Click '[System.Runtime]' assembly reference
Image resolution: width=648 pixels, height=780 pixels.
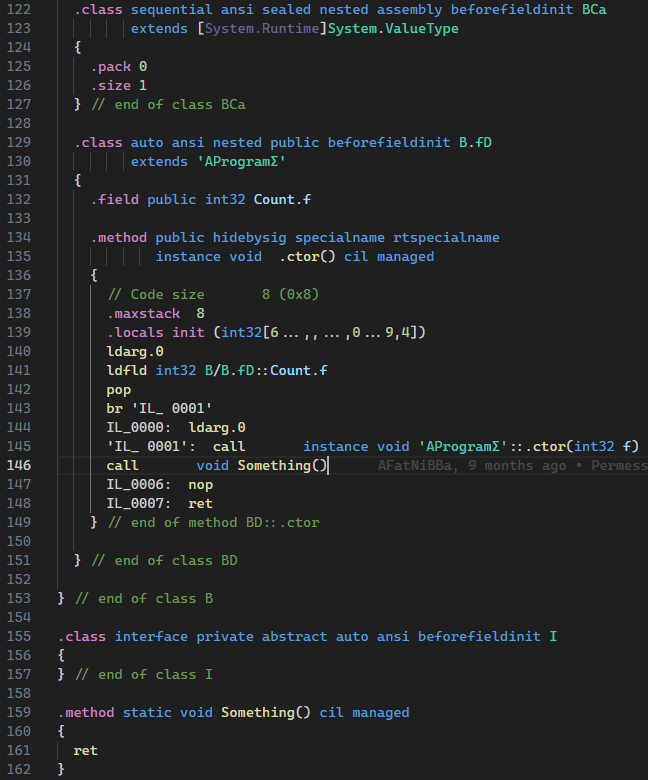click(262, 28)
